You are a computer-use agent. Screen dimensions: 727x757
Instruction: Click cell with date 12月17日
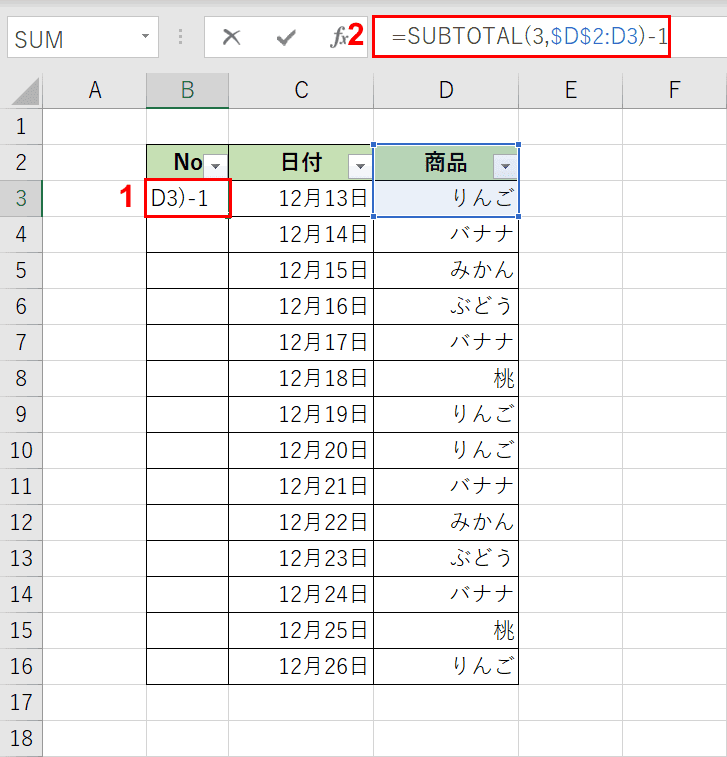301,342
